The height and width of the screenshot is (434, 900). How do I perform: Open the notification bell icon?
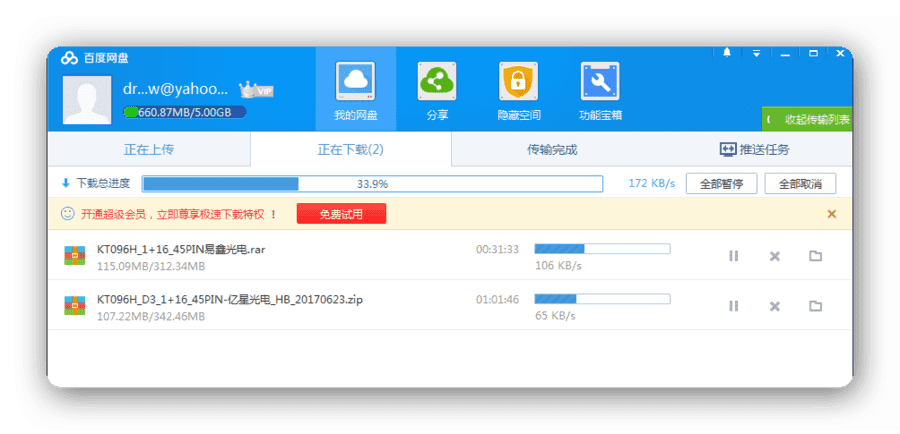727,53
